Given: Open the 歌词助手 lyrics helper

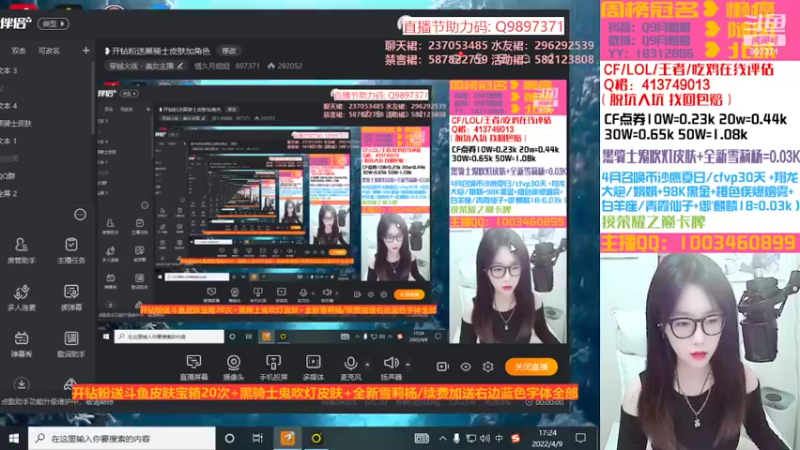Looking at the screenshot, I should point(71,344).
